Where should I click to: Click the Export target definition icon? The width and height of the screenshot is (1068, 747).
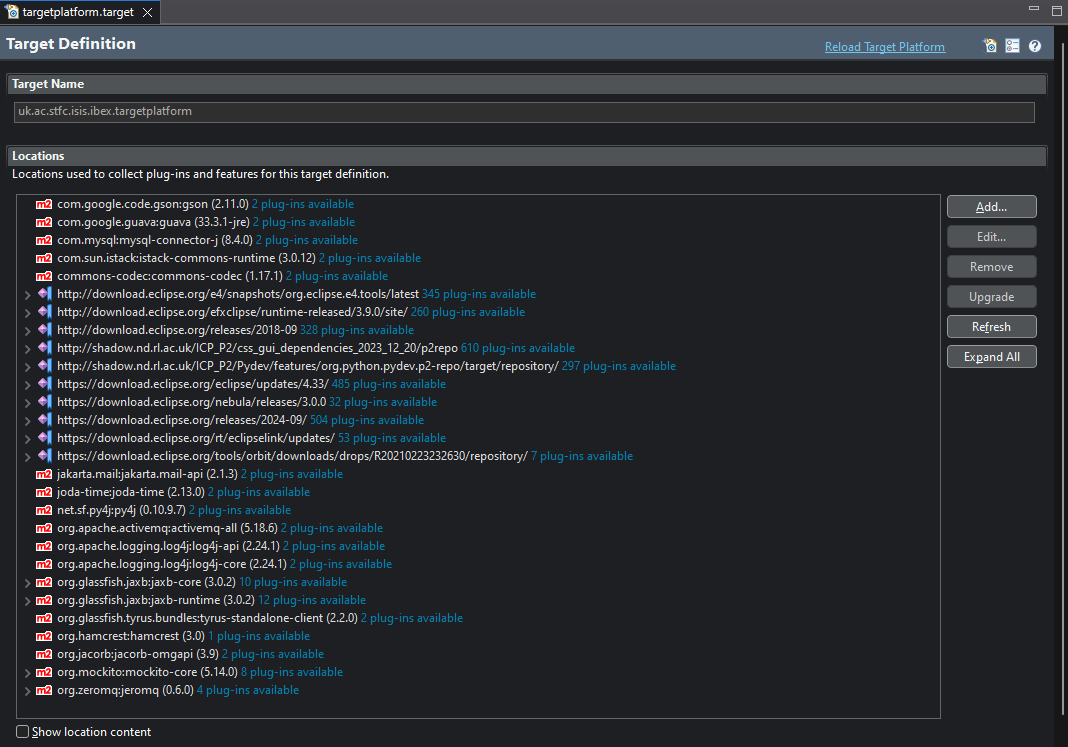pyautogui.click(x=990, y=46)
